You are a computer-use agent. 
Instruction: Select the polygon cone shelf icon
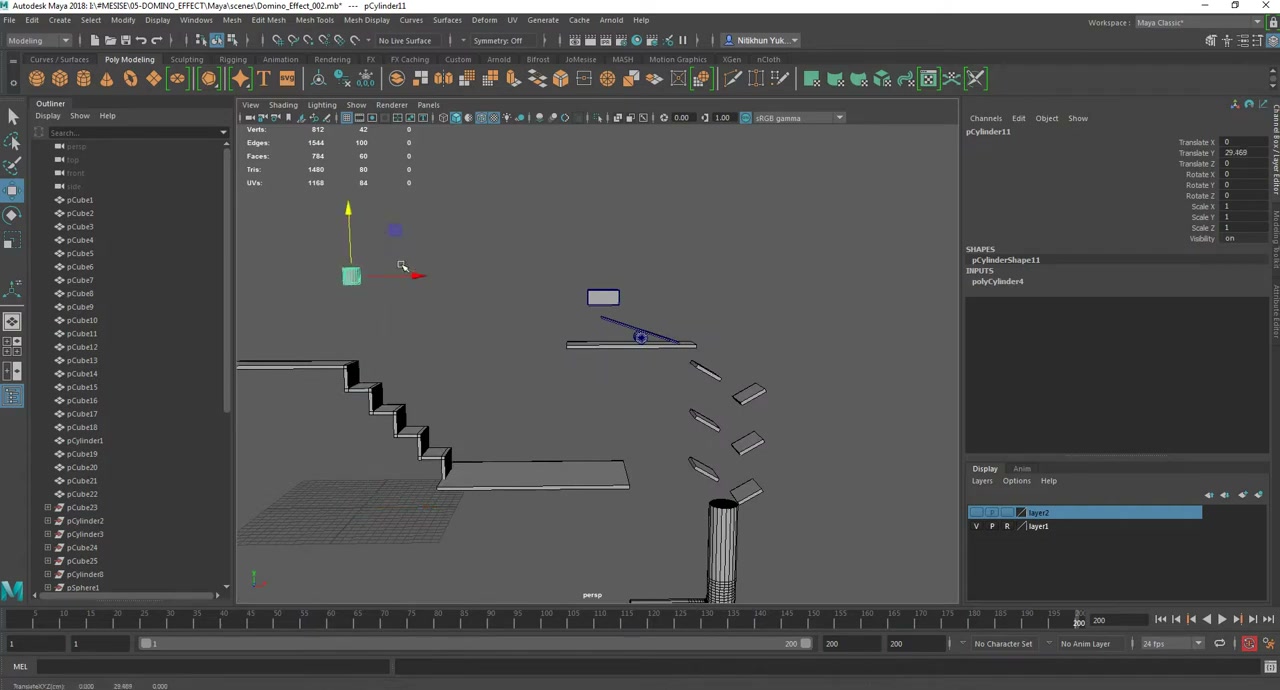click(107, 79)
